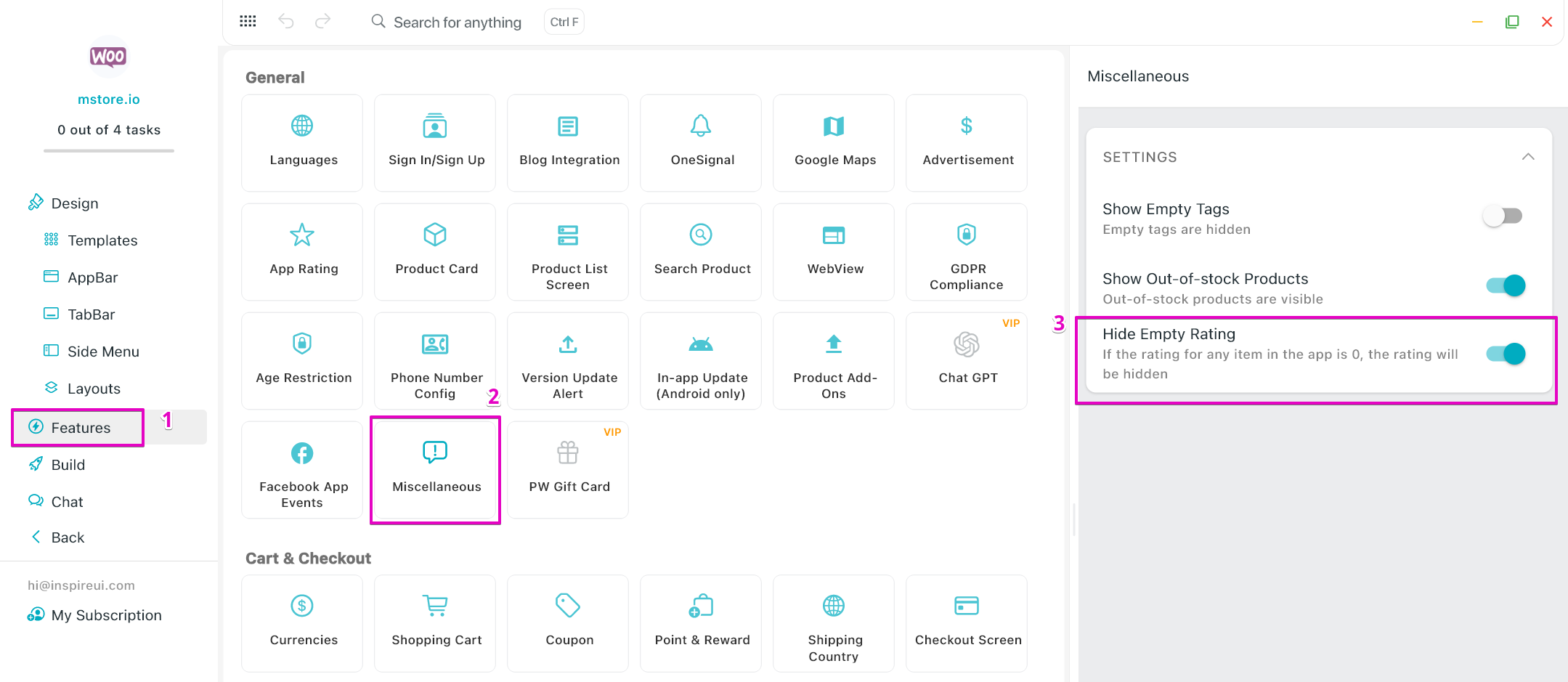1568x682 pixels.
Task: Select the Google Maps feature
Action: click(x=834, y=142)
